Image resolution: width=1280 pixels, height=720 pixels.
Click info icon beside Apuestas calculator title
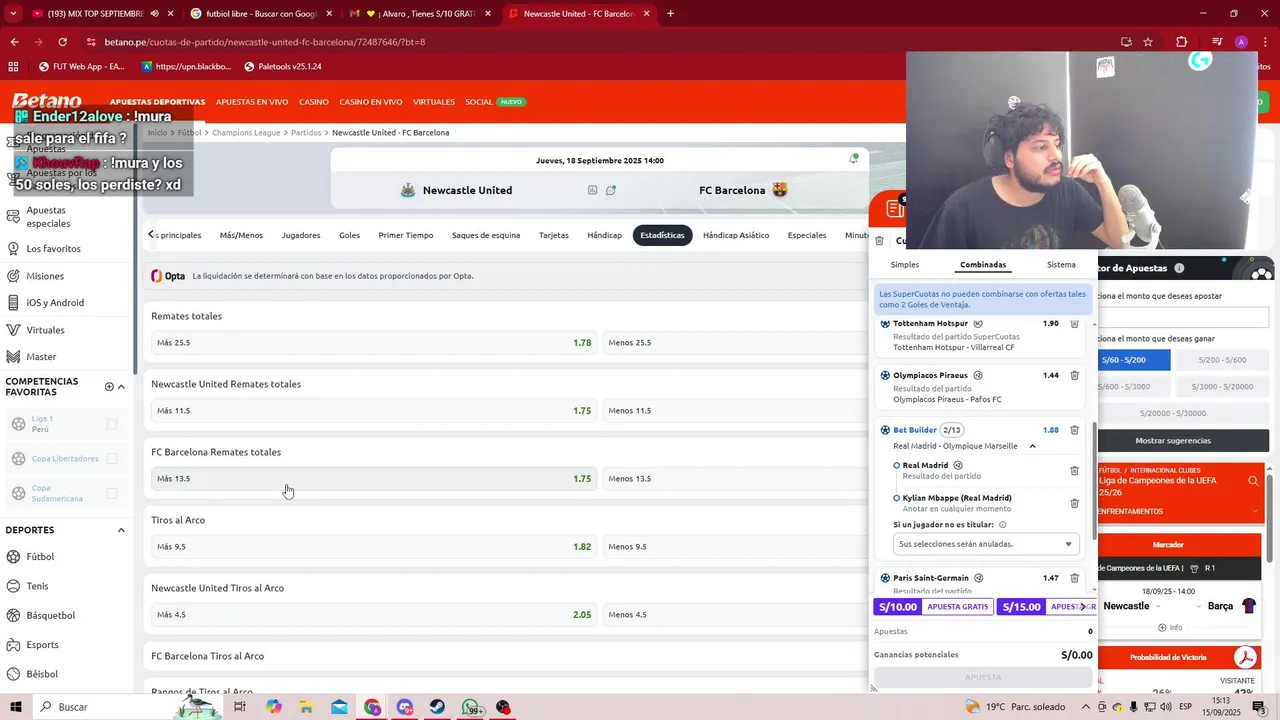tap(1179, 268)
